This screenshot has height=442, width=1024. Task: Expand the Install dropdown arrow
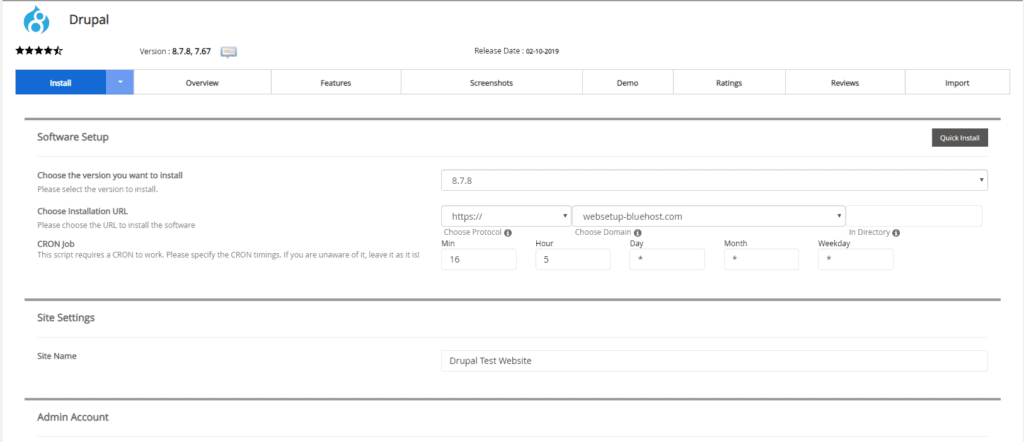(120, 83)
